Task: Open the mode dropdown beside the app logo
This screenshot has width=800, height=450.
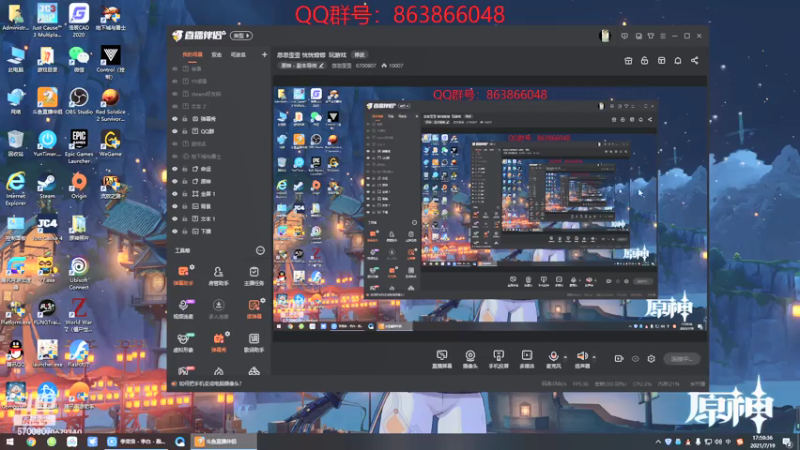Action: [241, 36]
